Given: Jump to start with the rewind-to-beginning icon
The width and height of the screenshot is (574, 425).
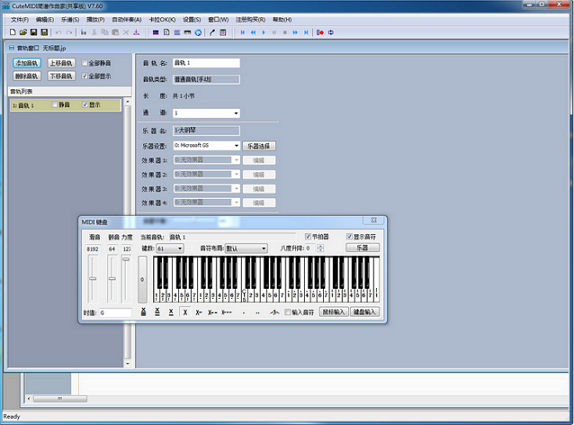Looking at the screenshot, I should [242, 32].
